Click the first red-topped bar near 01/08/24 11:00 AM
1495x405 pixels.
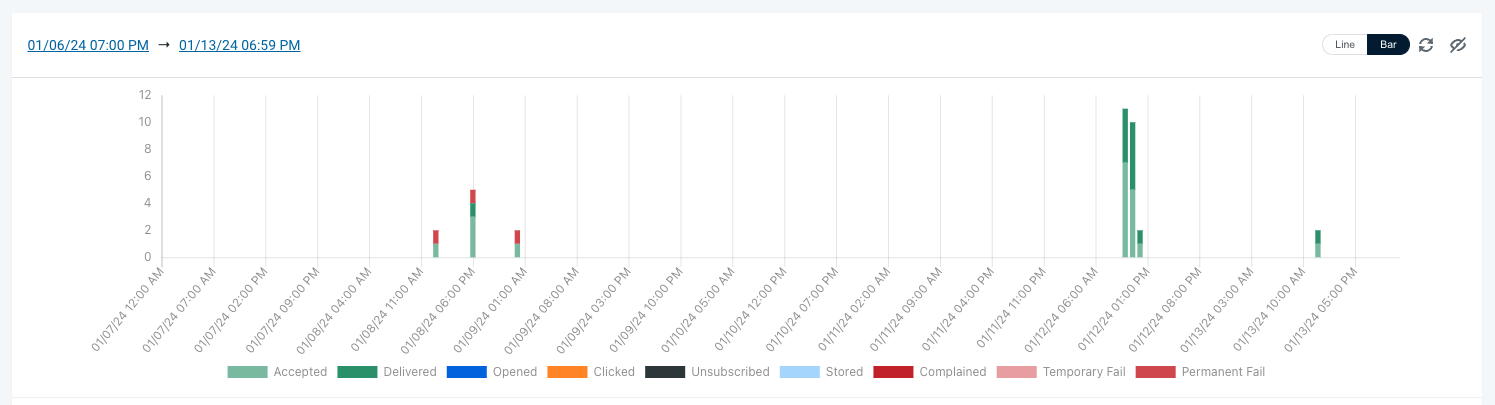436,244
